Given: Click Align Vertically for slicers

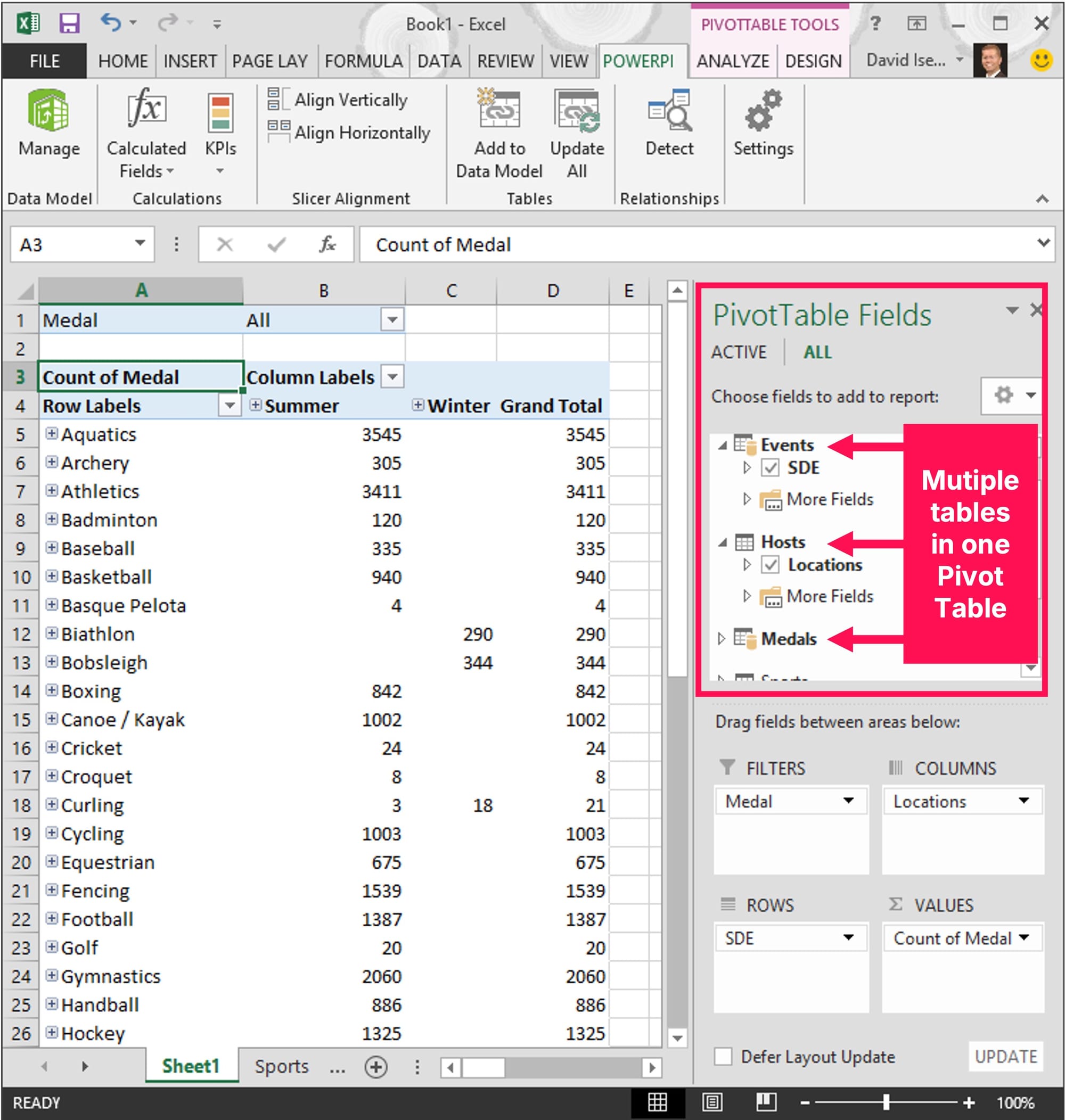Looking at the screenshot, I should click(338, 100).
